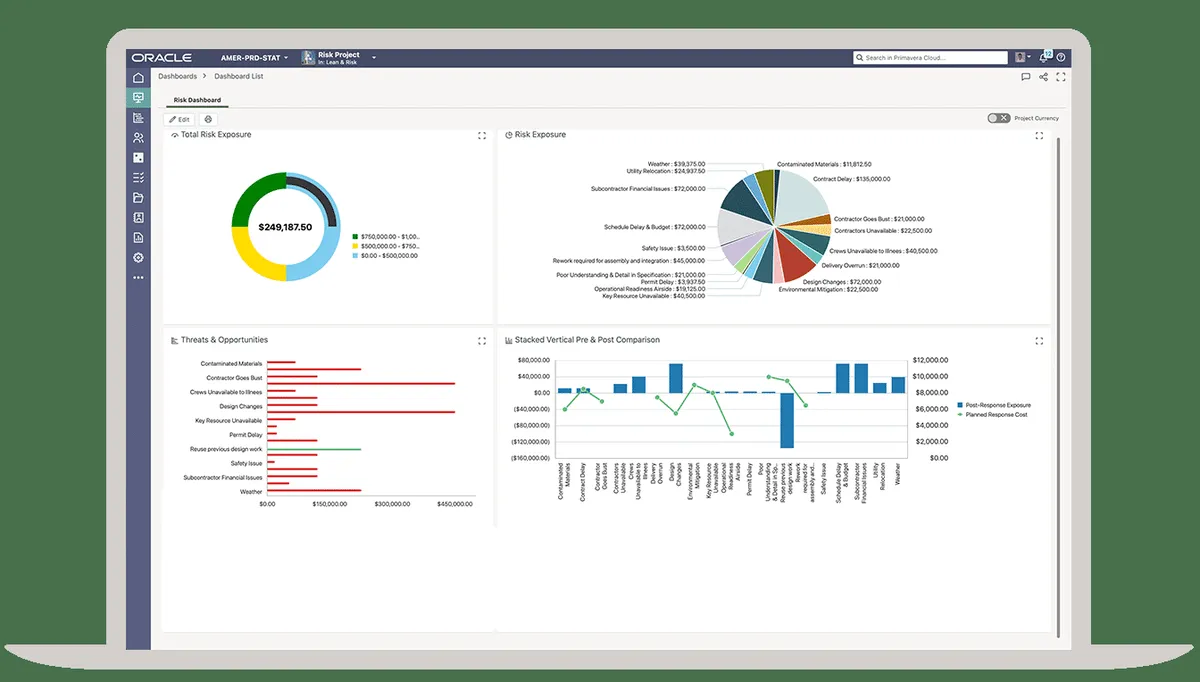Expand the AMER-PRD-STAT dropdown

pyautogui.click(x=254, y=58)
